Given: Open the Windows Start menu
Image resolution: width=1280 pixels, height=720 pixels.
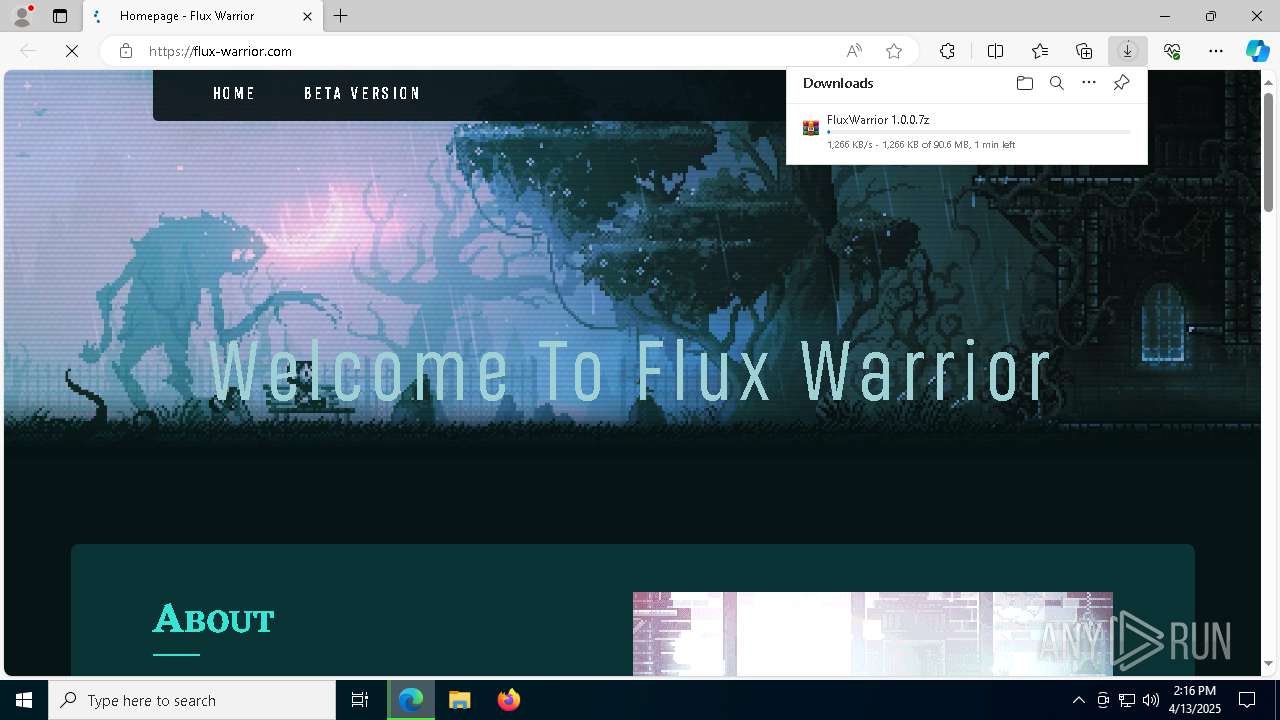Looking at the screenshot, I should pos(24,700).
